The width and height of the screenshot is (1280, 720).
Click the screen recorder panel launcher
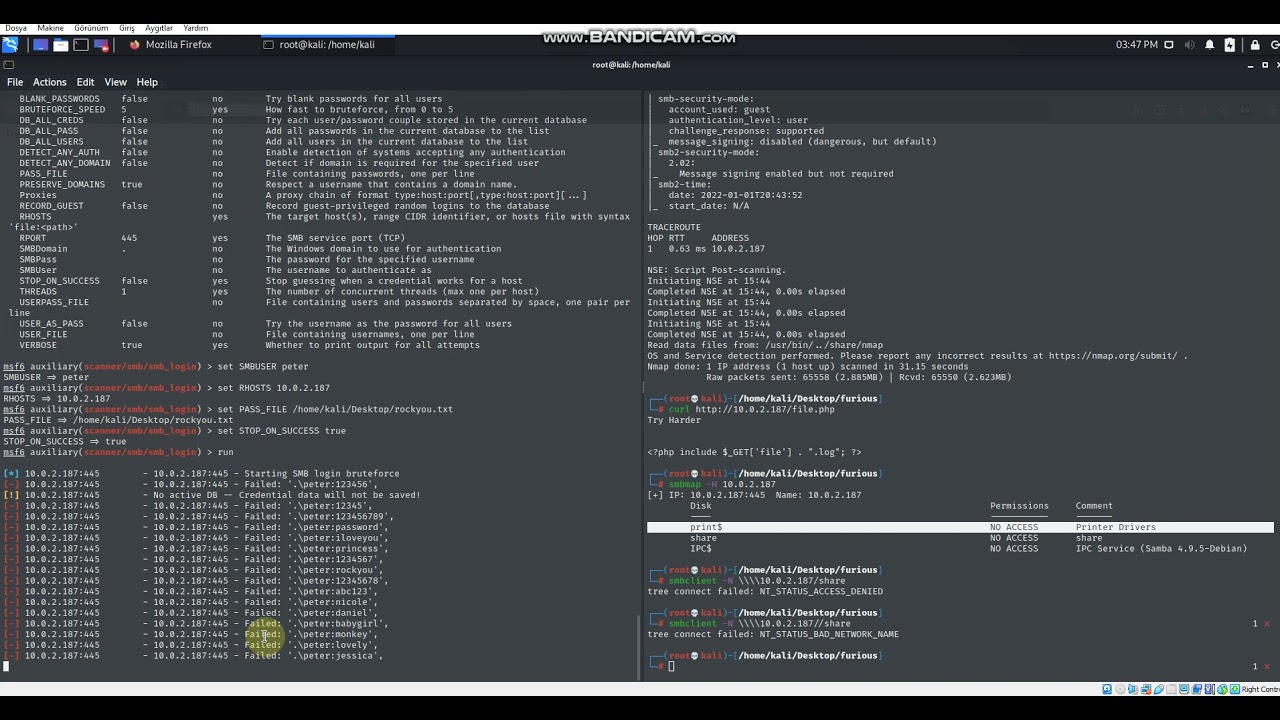101,45
